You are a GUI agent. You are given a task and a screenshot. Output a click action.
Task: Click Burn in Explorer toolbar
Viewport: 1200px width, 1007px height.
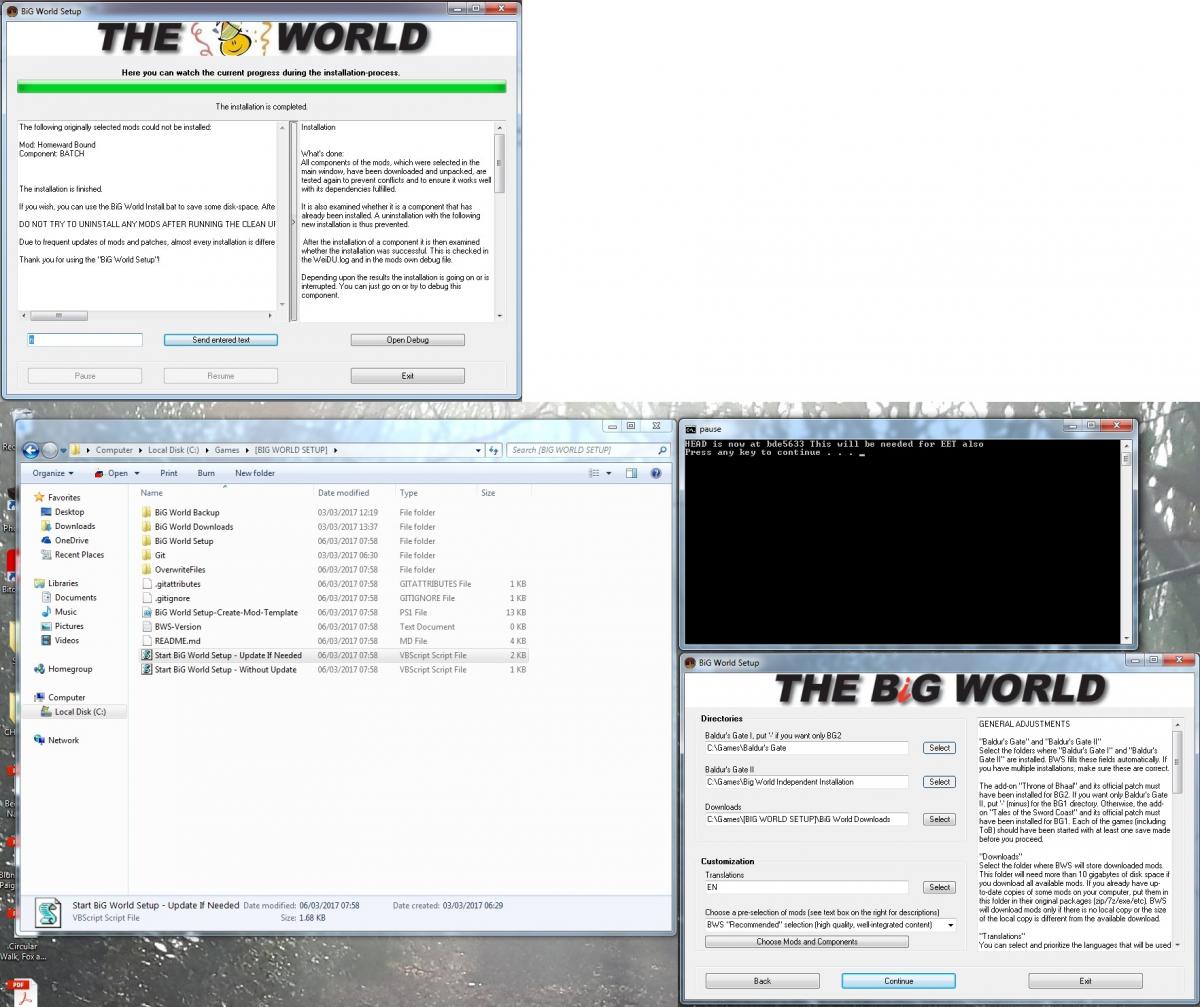point(205,473)
